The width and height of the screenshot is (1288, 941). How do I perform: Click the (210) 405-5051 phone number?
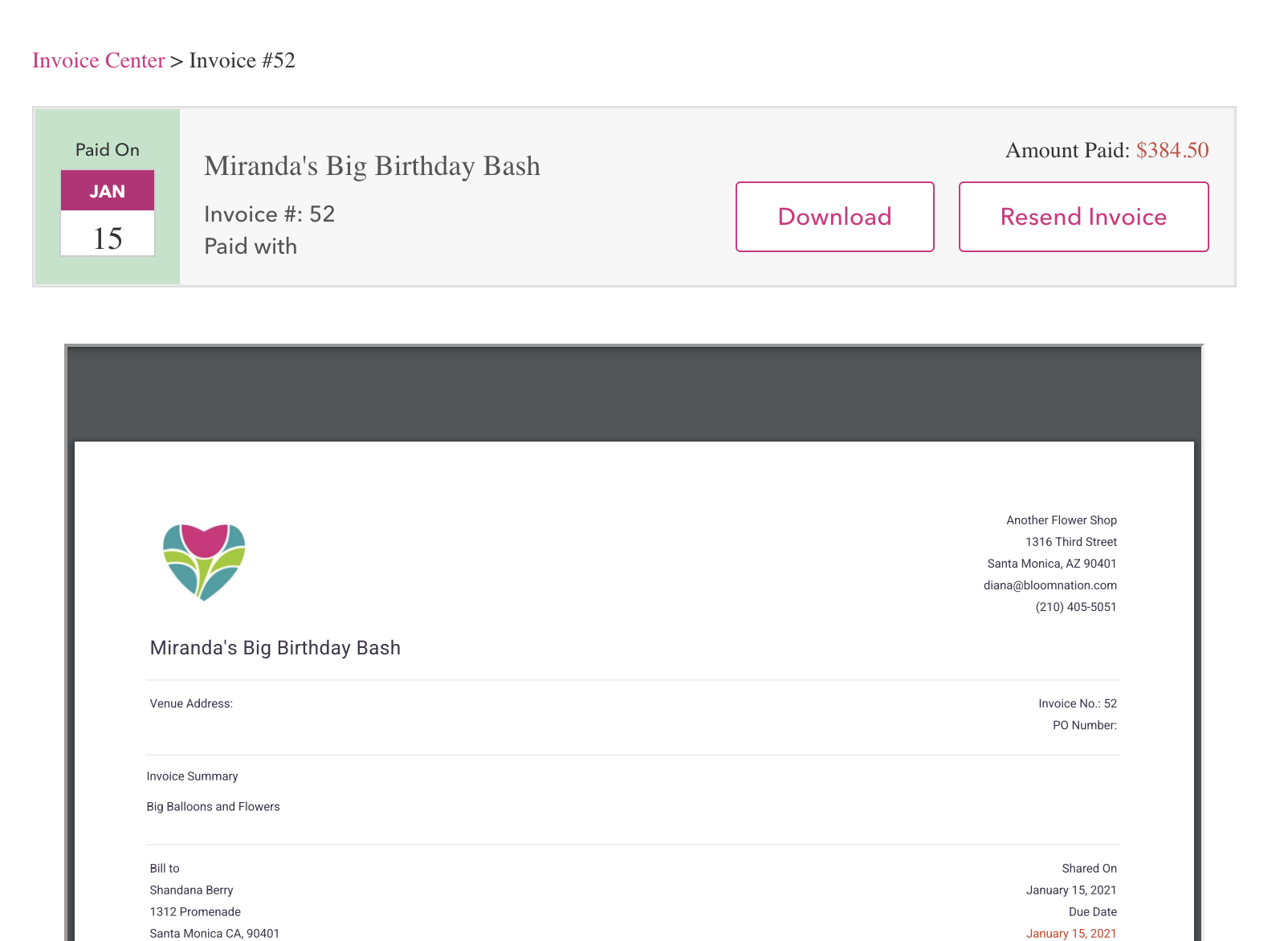click(1076, 607)
